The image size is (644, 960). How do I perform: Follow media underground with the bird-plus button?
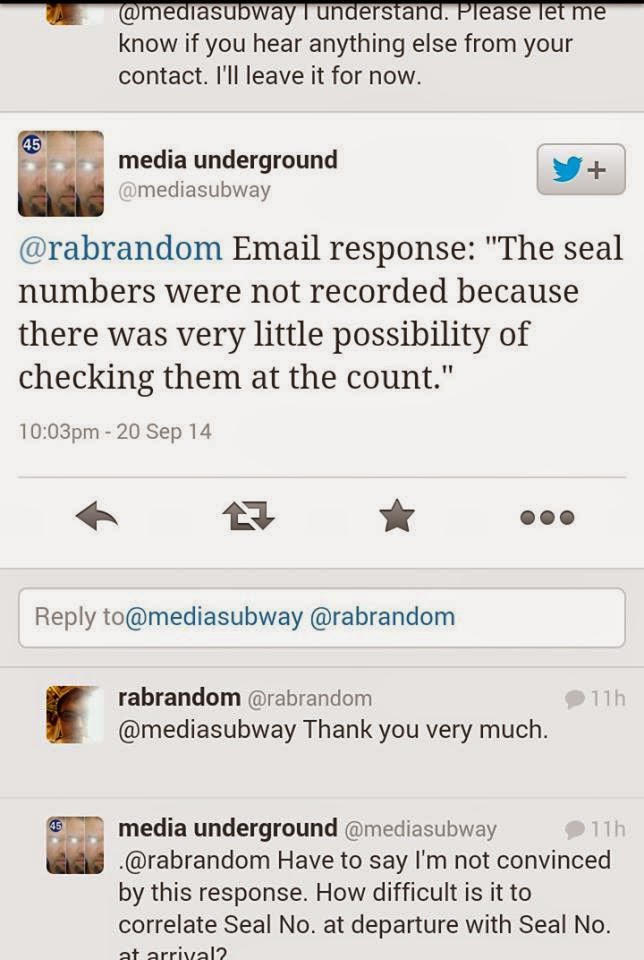click(581, 170)
